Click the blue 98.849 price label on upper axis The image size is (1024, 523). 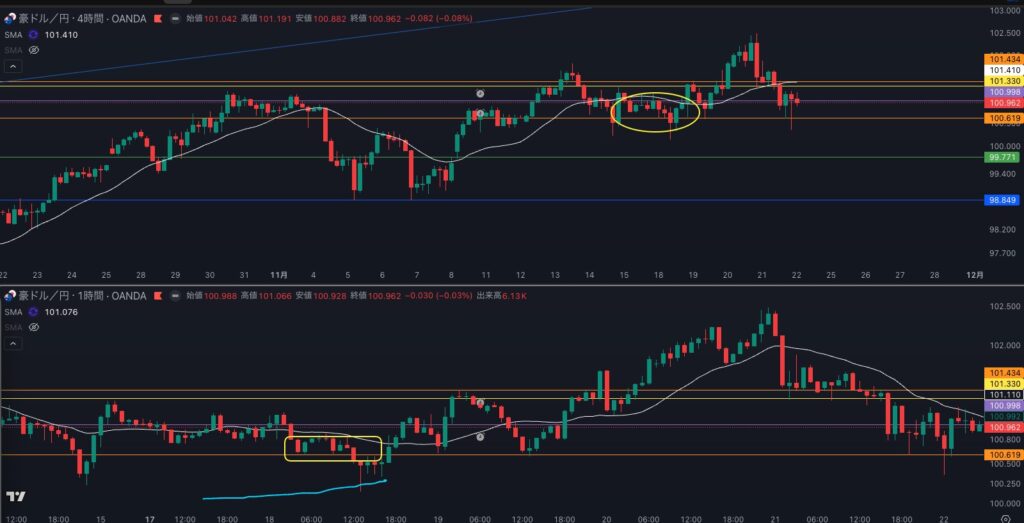[x=1003, y=200]
